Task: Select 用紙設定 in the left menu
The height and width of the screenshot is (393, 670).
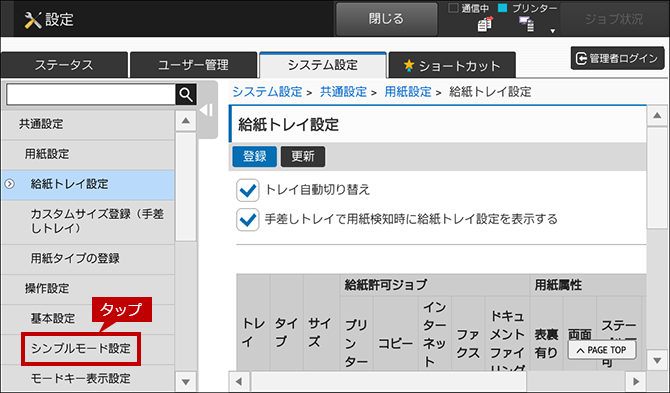Action: (88, 154)
